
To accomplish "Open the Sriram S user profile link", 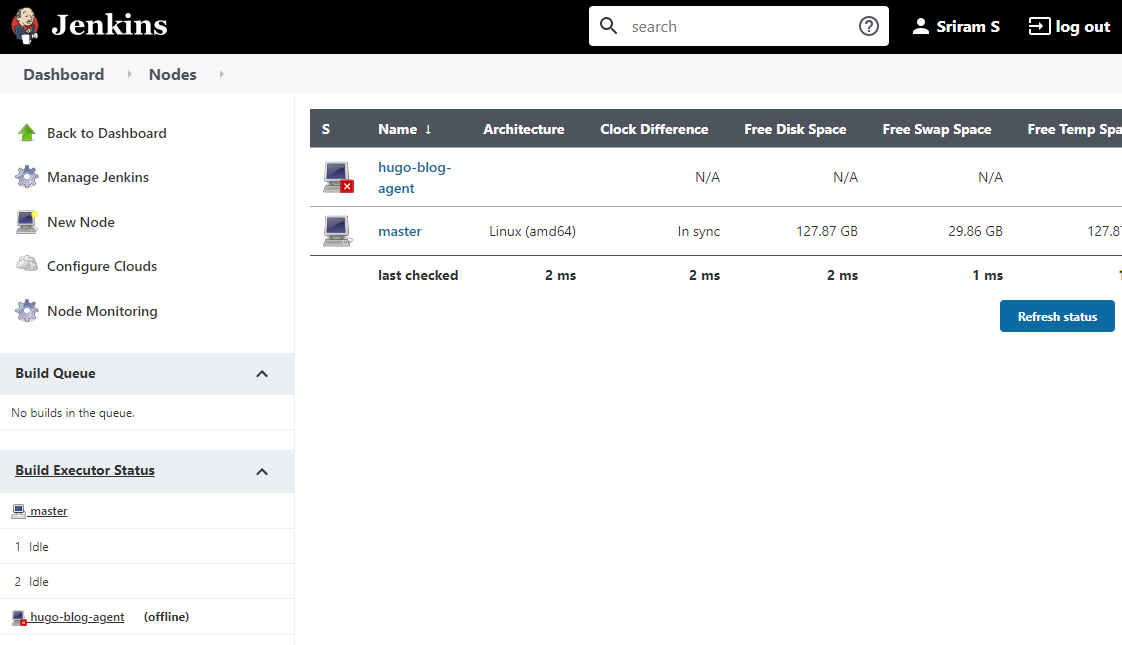I will pos(956,26).
